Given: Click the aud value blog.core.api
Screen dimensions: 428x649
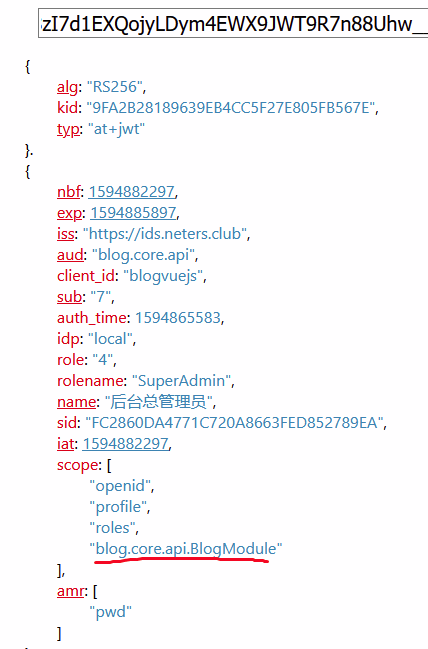Looking at the screenshot, I should click(x=143, y=255).
